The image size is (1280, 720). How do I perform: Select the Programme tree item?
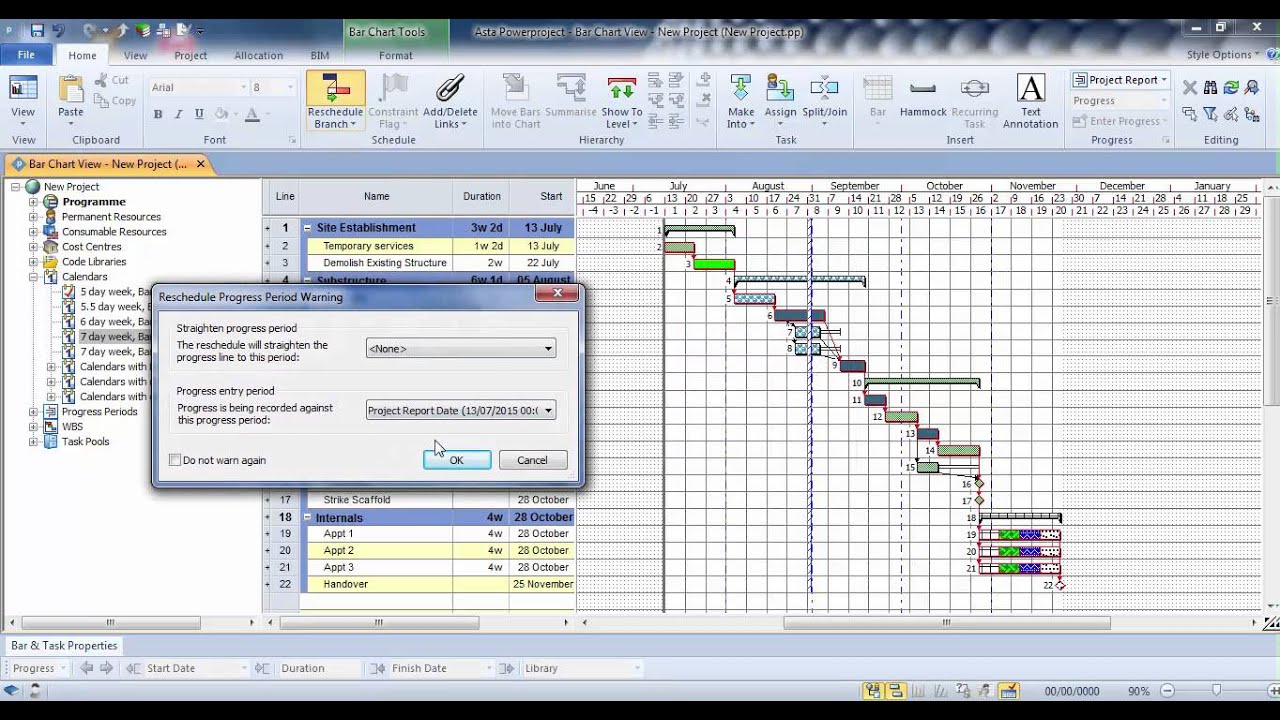[x=94, y=202]
